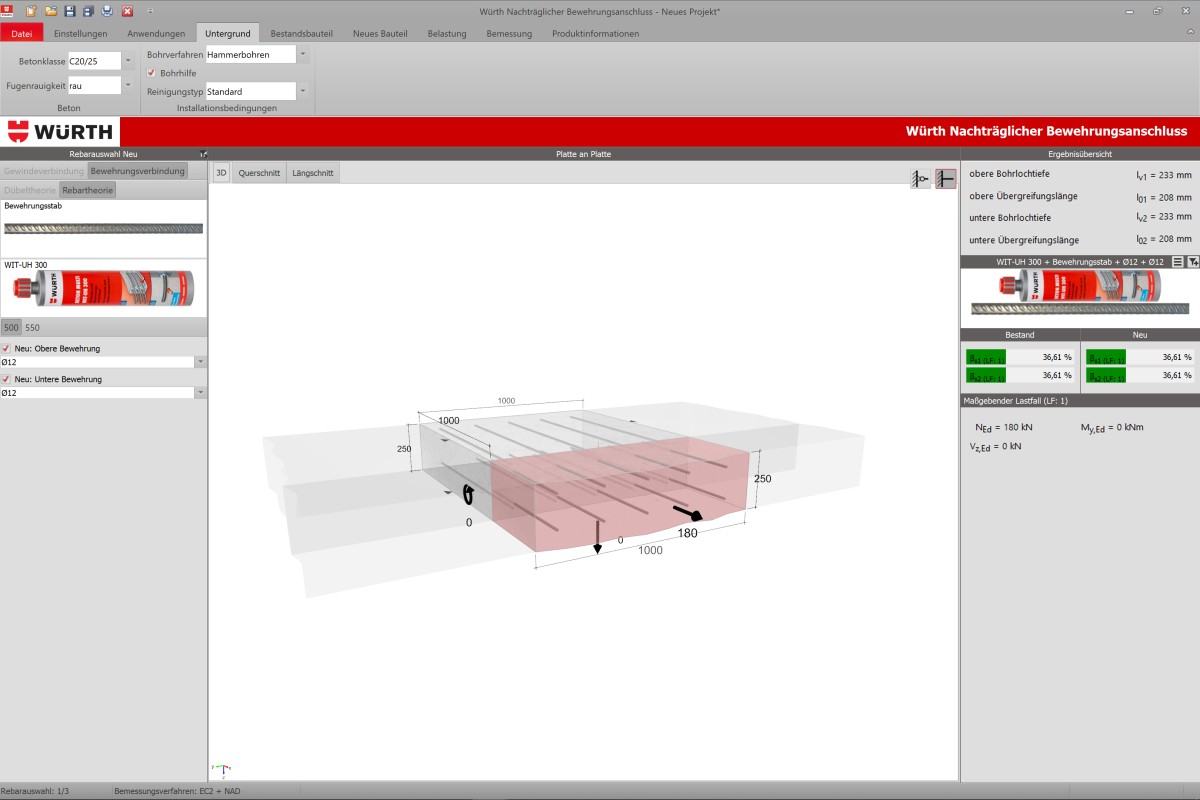Viewport: 1200px width, 800px height.
Task: Open the list icon beside WIT-UH 300 result header
Action: click(1178, 261)
